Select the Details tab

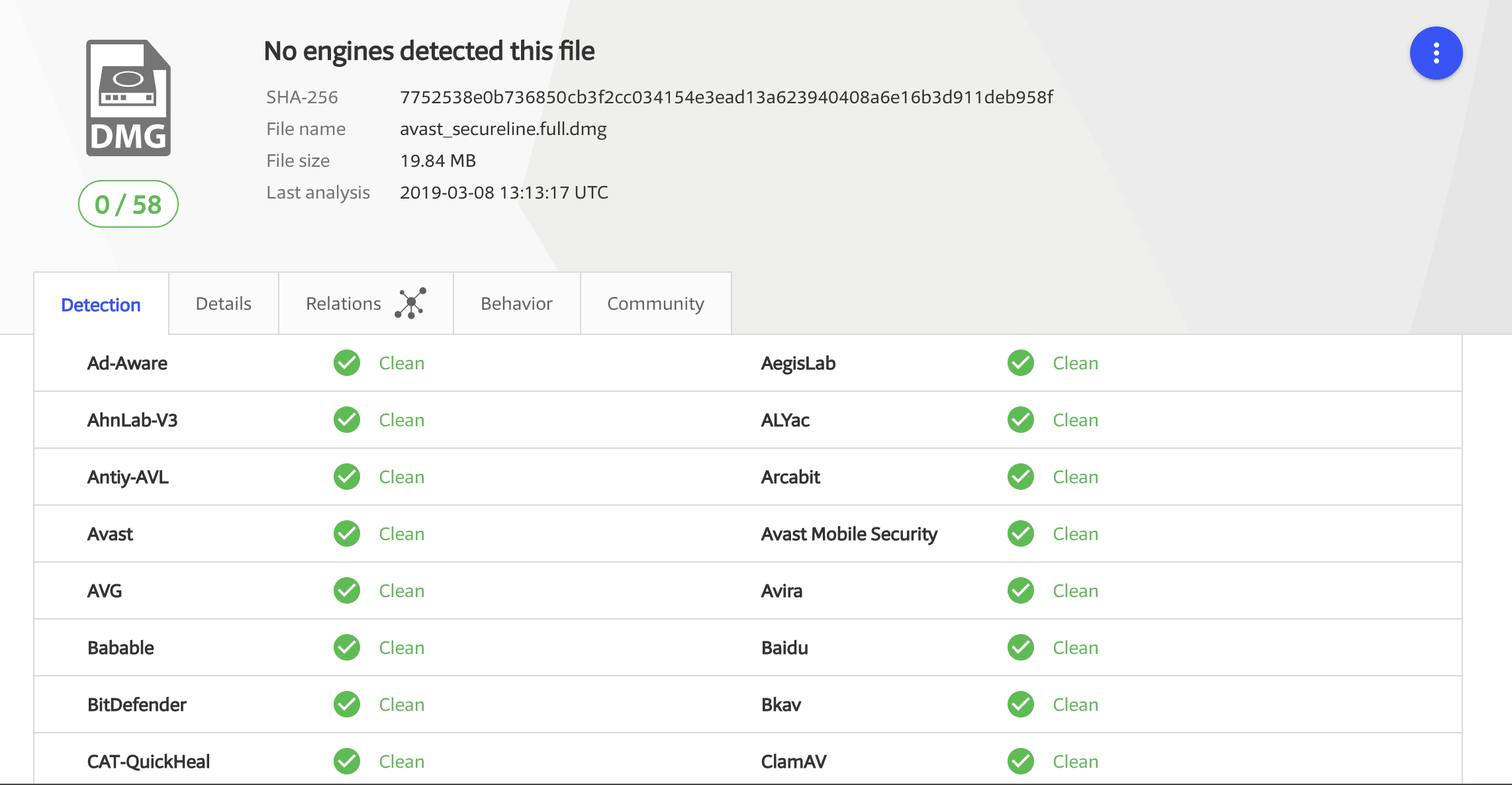[224, 302]
